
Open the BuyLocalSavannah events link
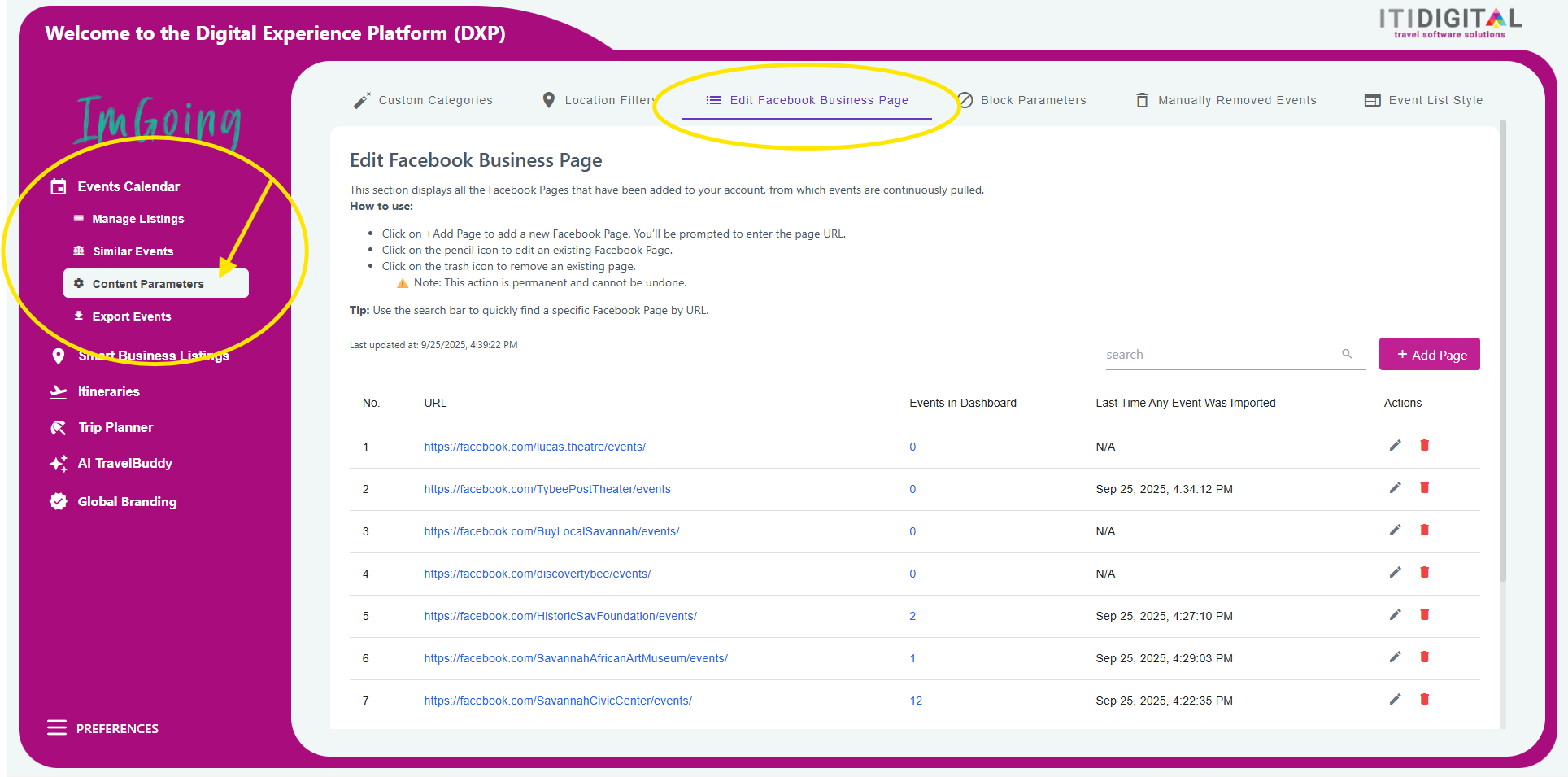click(x=551, y=531)
